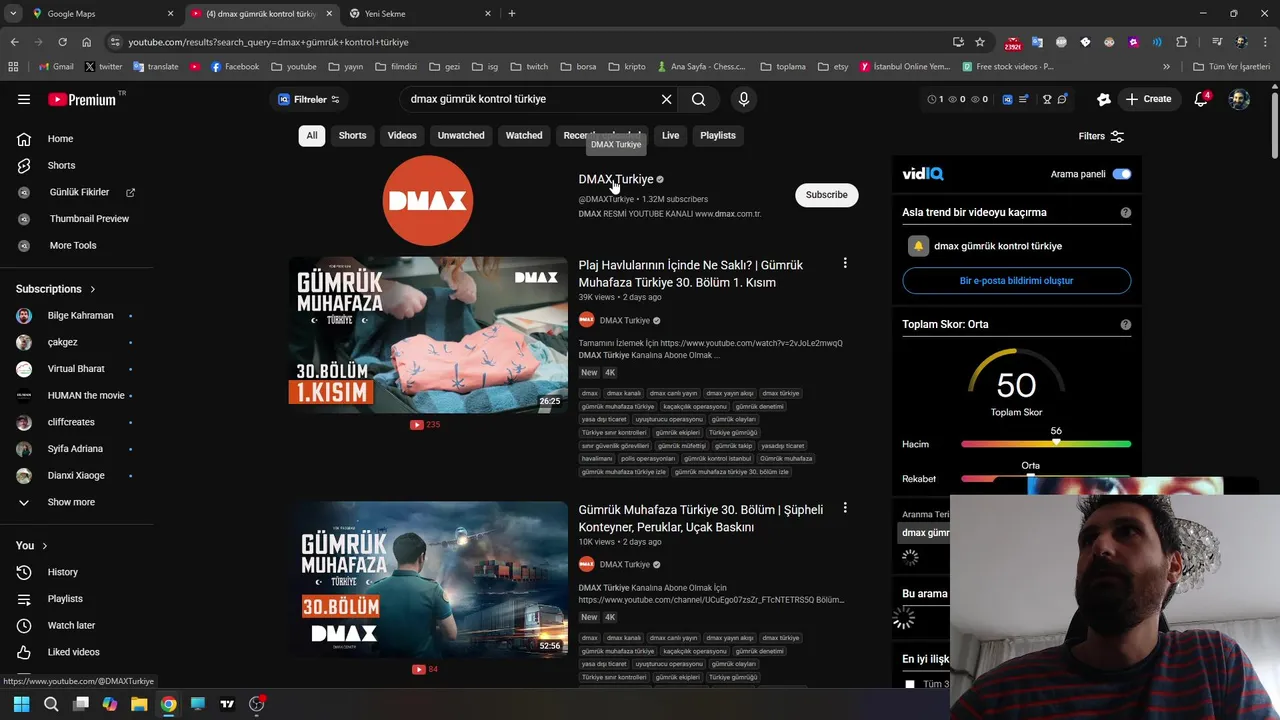Open more options for Plaj Havlularının video
1280x720 pixels.
(x=845, y=263)
